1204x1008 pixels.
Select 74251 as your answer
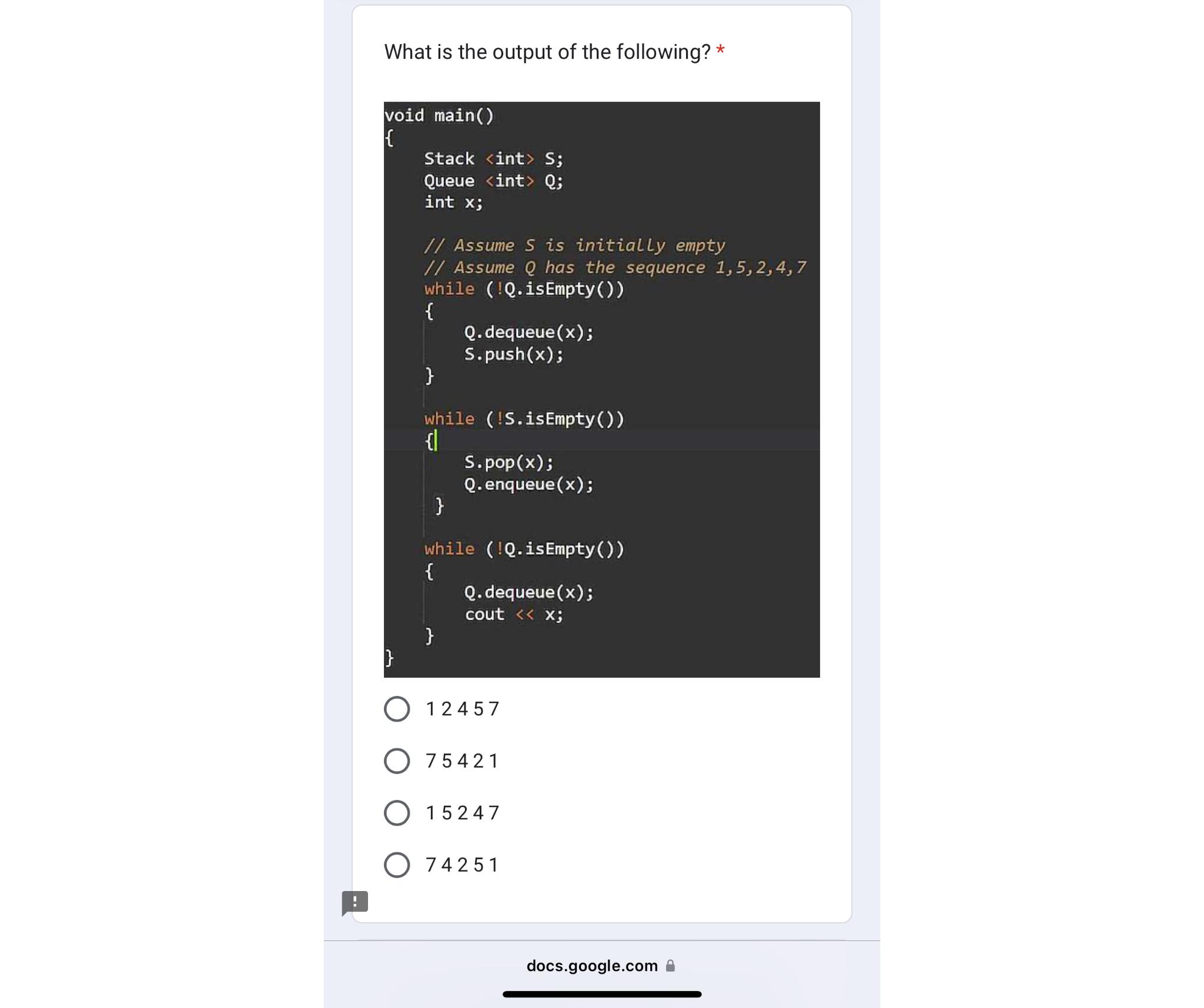[x=397, y=864]
